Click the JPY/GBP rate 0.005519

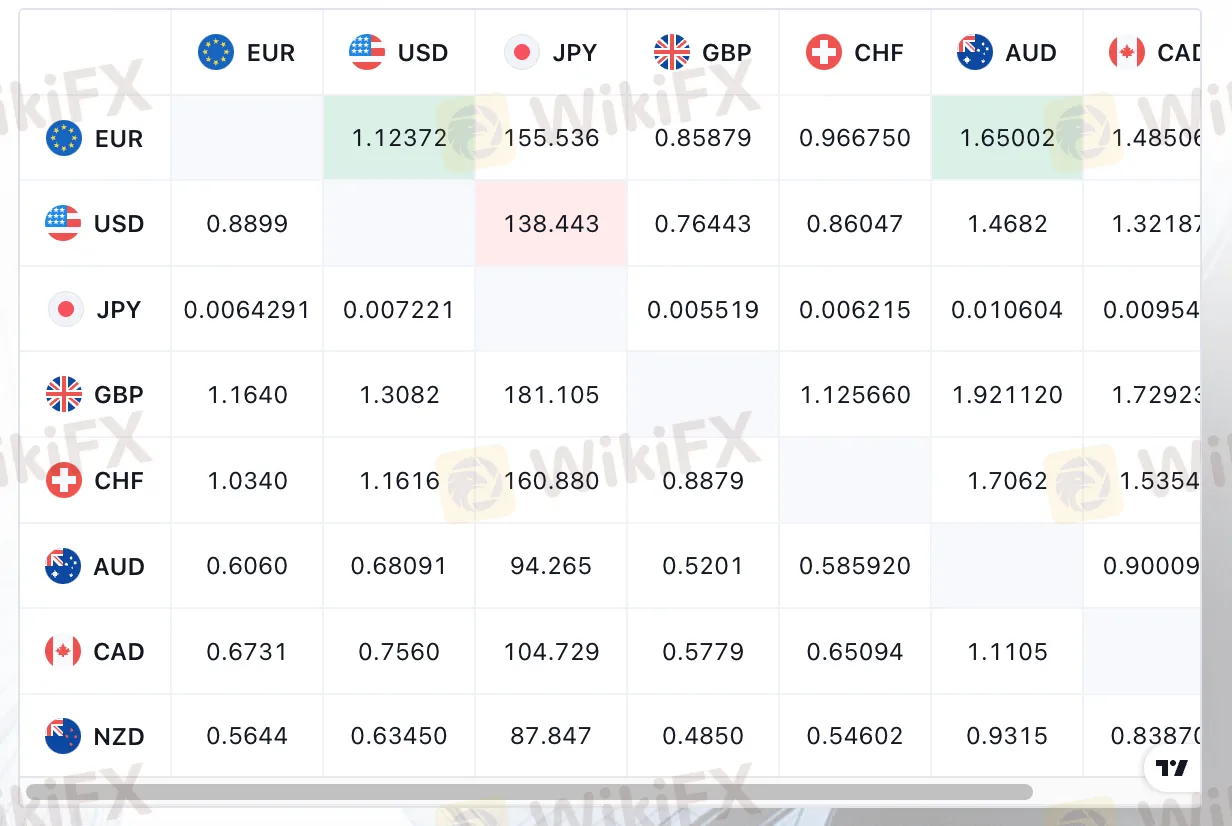point(703,310)
